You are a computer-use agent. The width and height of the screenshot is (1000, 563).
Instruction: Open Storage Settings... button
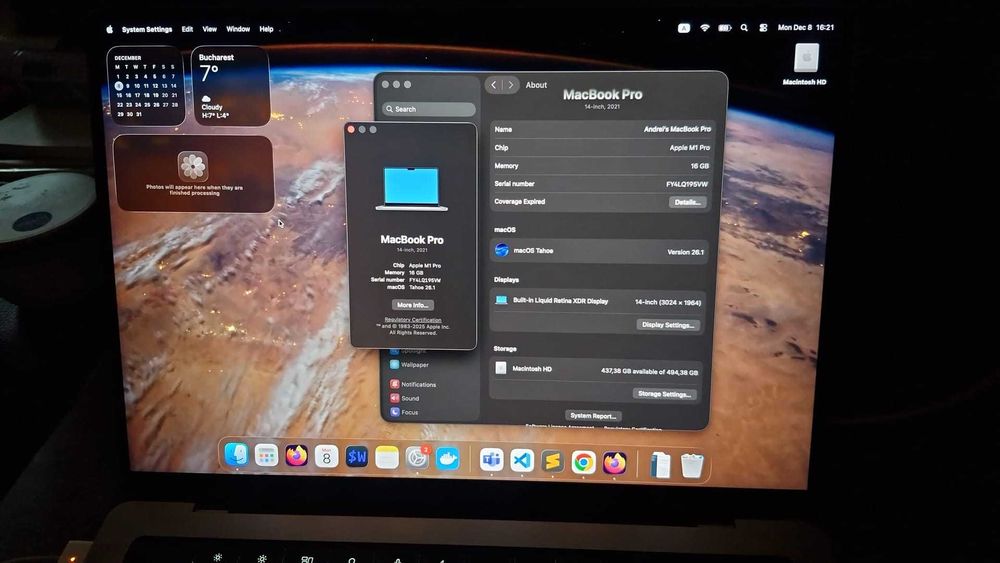pos(664,394)
